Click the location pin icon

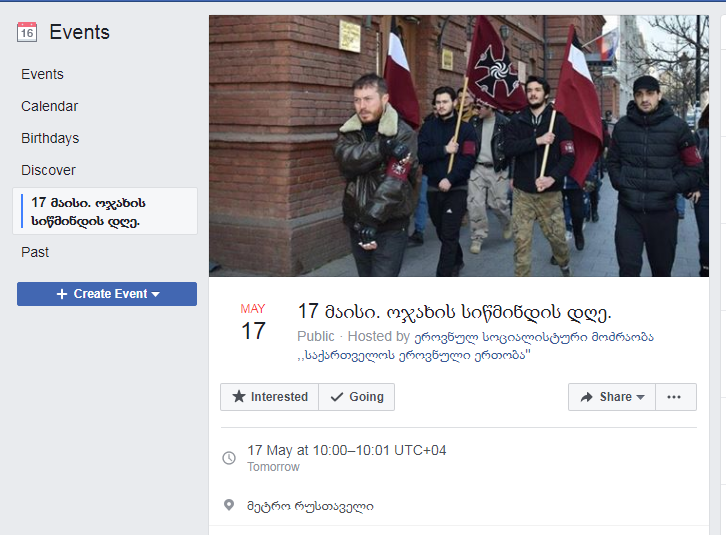(229, 505)
